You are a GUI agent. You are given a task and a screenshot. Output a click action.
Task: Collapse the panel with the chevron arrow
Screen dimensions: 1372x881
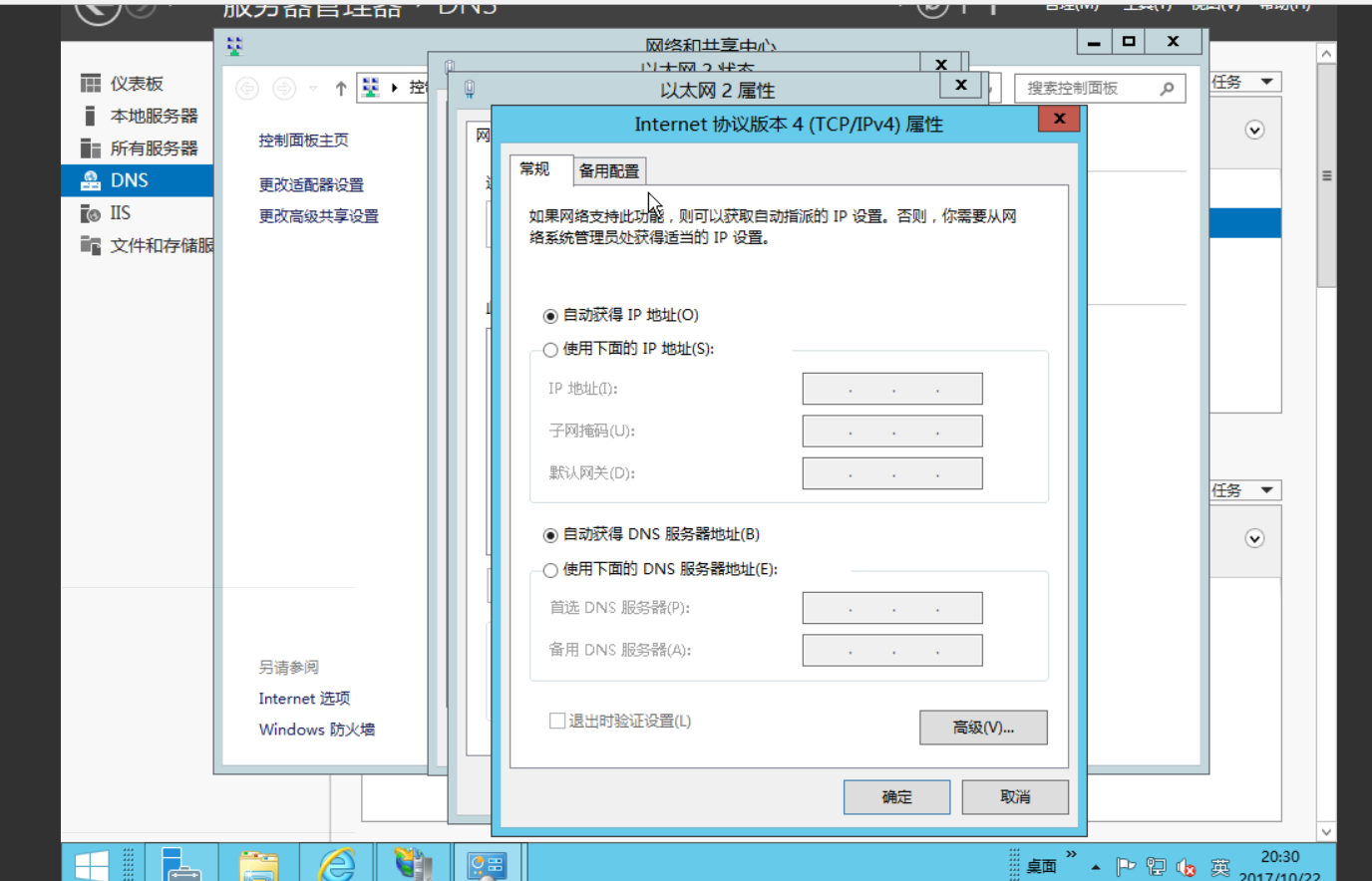pyautogui.click(x=1254, y=131)
